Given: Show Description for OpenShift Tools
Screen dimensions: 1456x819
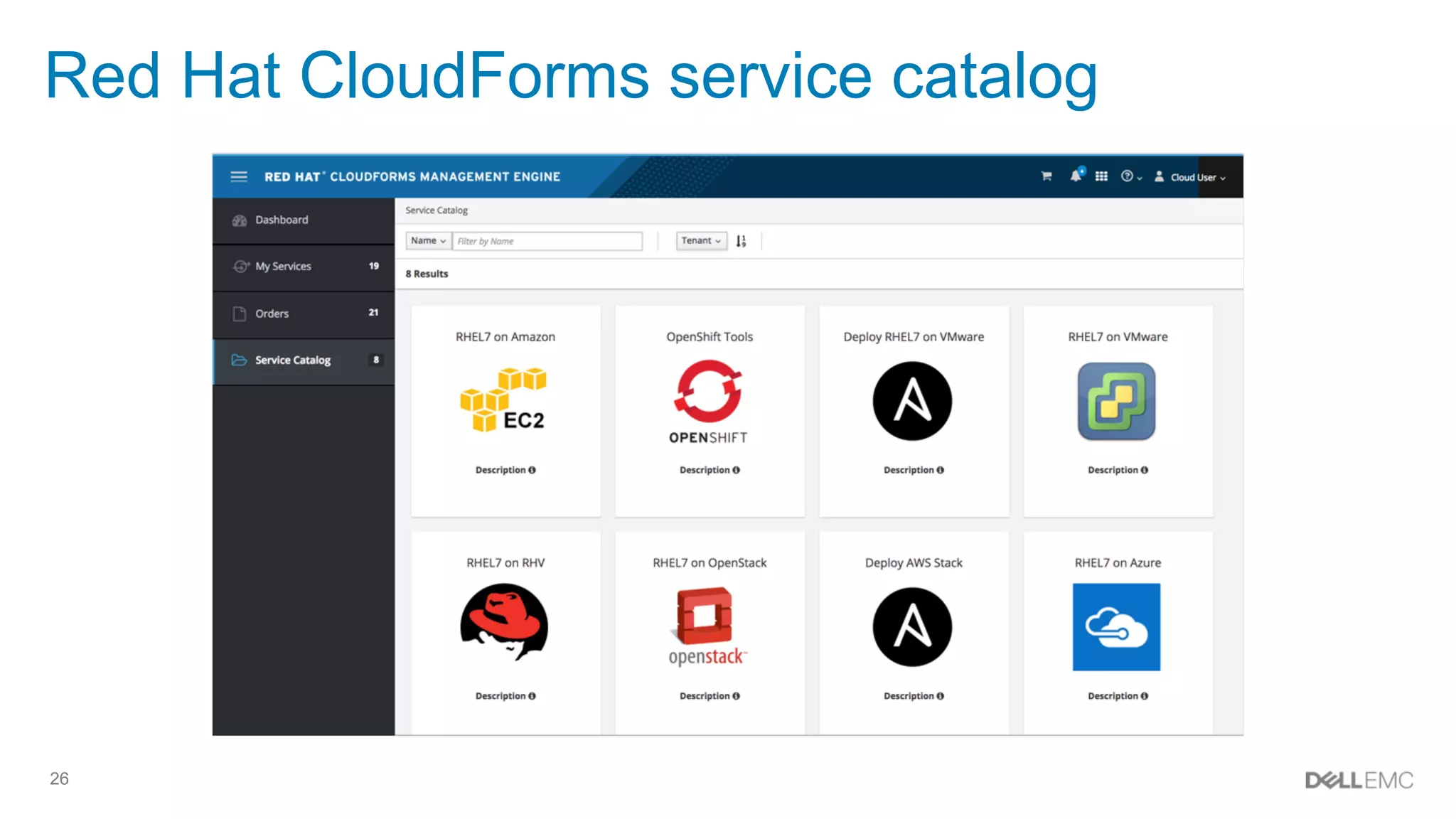Looking at the screenshot, I should tap(710, 470).
